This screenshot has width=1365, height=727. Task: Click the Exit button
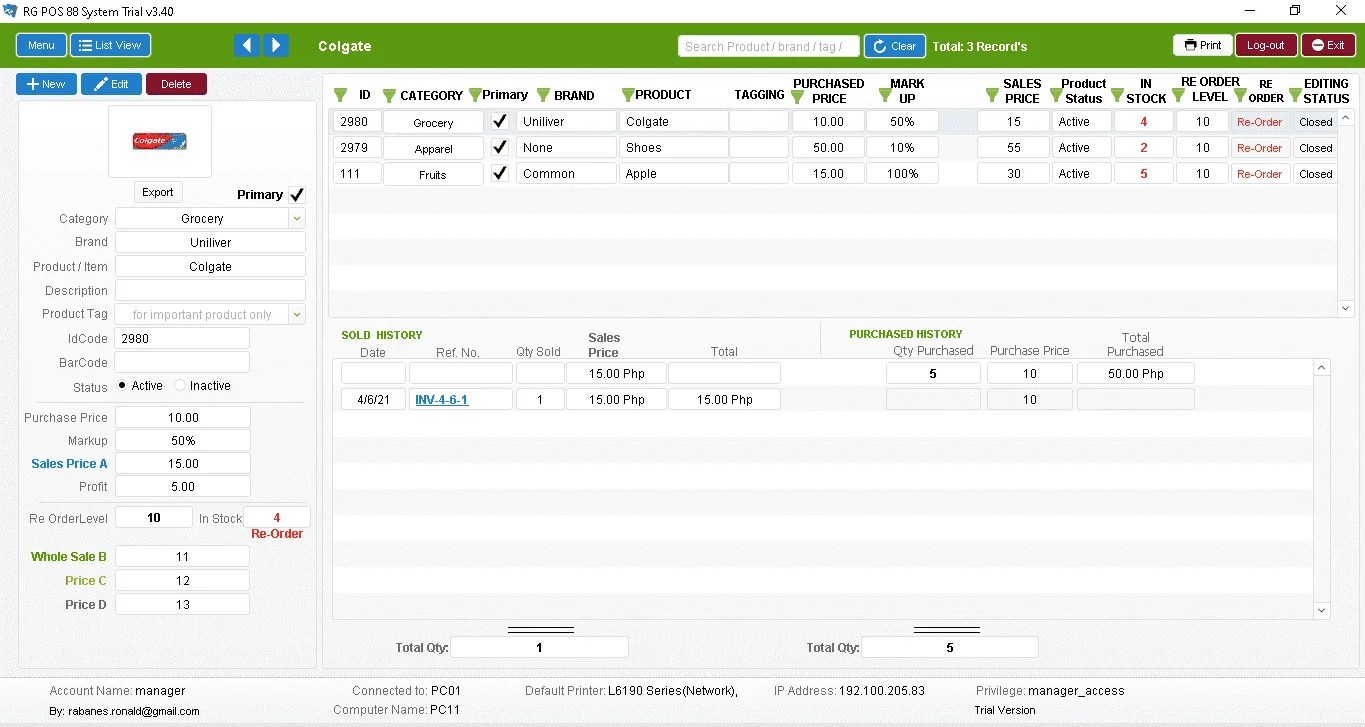point(1328,45)
